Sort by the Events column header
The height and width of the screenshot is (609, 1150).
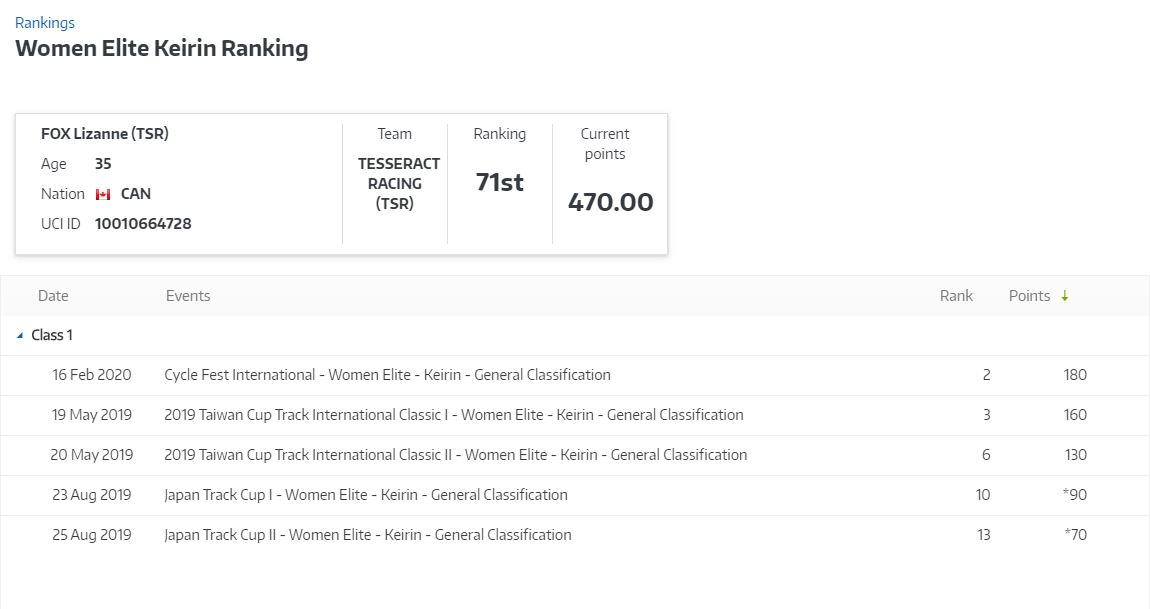pos(188,296)
